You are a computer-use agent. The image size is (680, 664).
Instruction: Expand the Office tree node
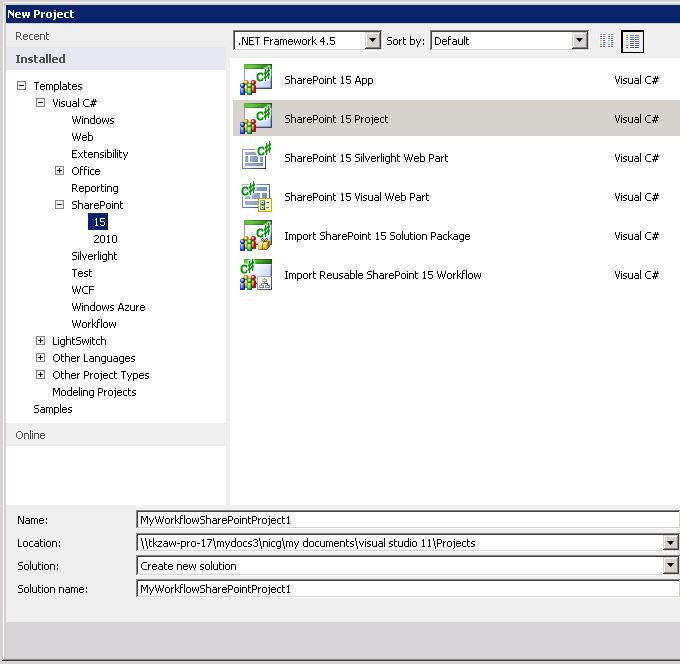(x=59, y=170)
